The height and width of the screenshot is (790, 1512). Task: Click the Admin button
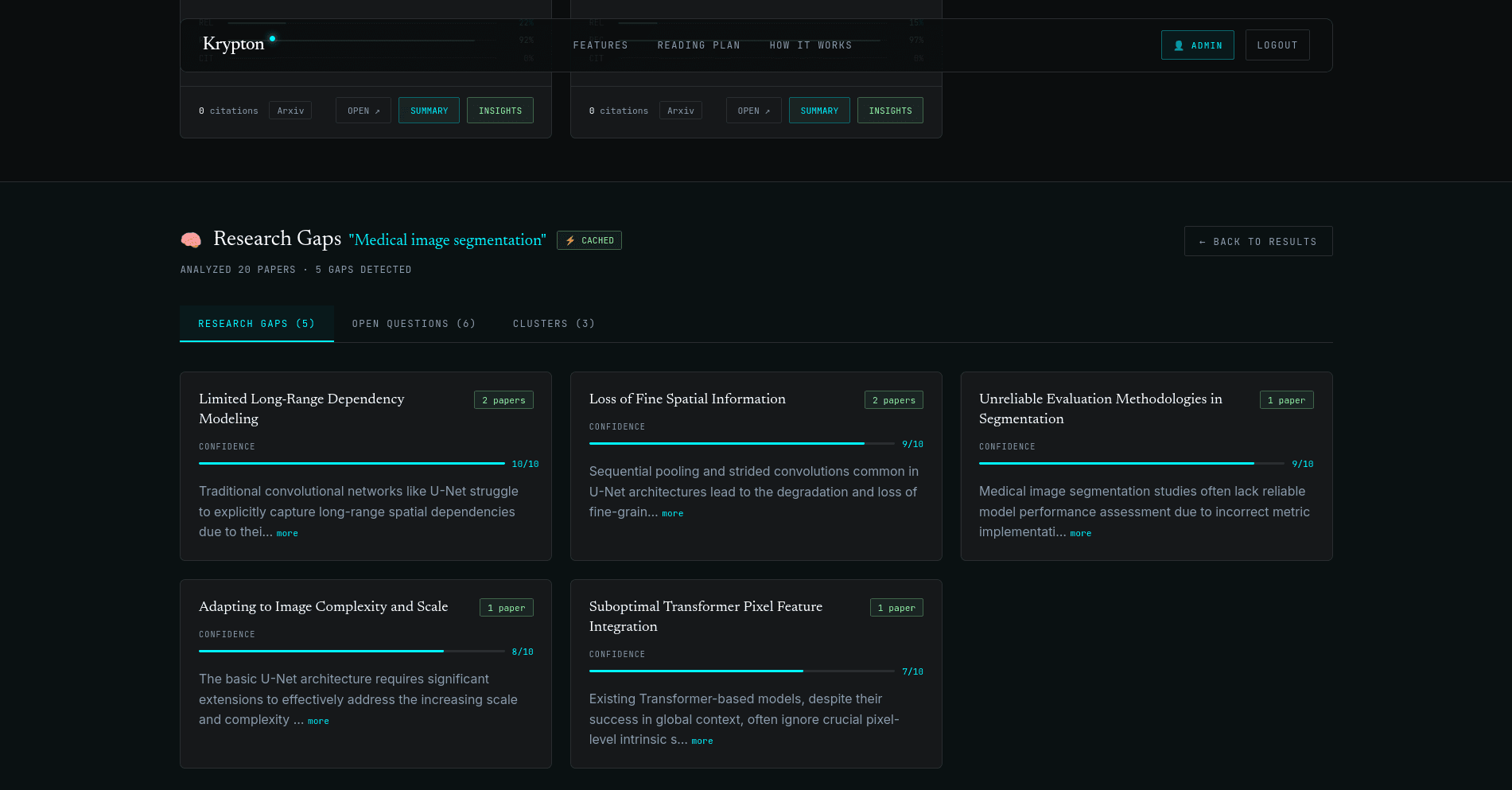pyautogui.click(x=1197, y=45)
